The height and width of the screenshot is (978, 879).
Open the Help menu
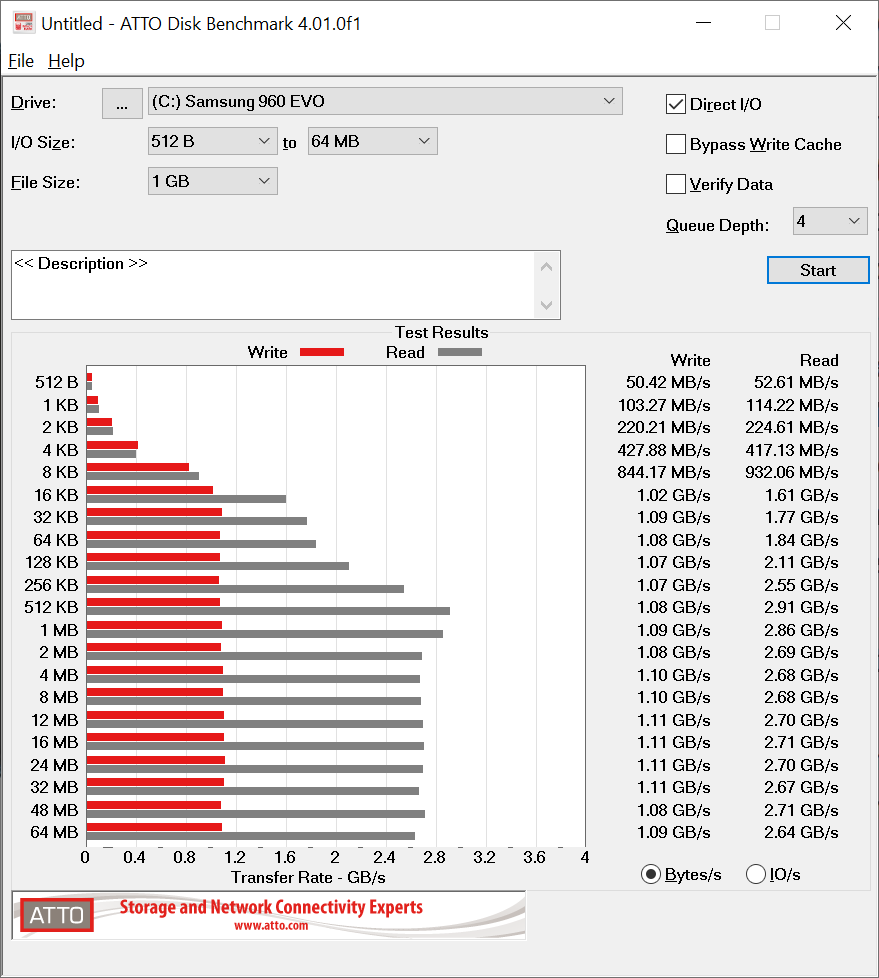click(x=66, y=61)
